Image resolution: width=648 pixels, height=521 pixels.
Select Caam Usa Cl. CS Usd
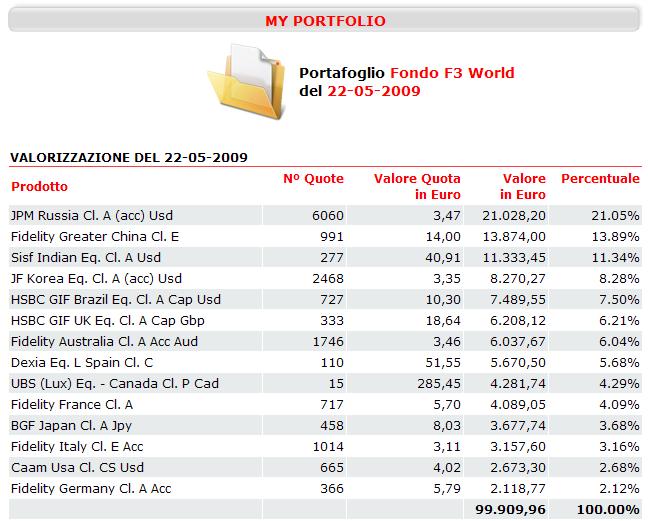click(77, 468)
